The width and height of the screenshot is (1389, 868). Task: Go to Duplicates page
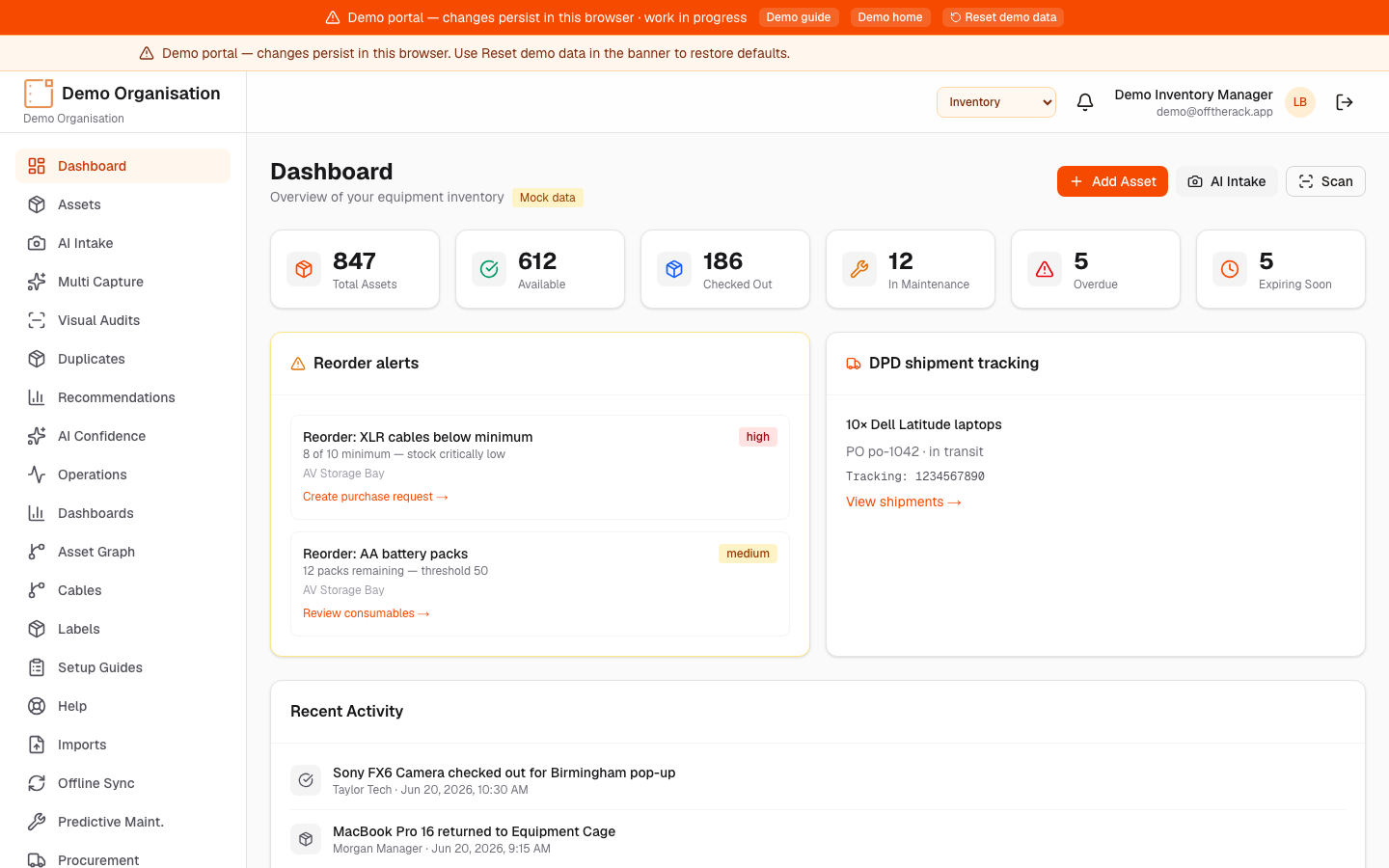click(x=123, y=359)
